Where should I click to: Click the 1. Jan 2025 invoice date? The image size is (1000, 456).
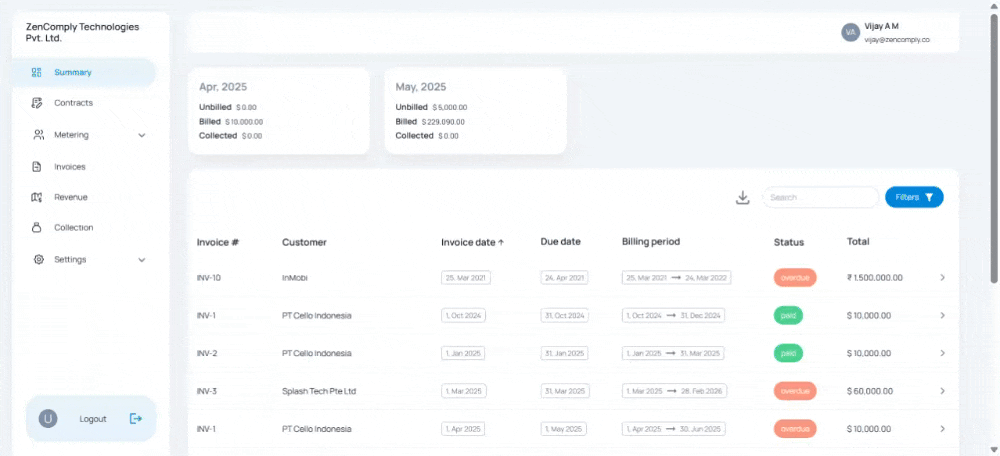463,353
